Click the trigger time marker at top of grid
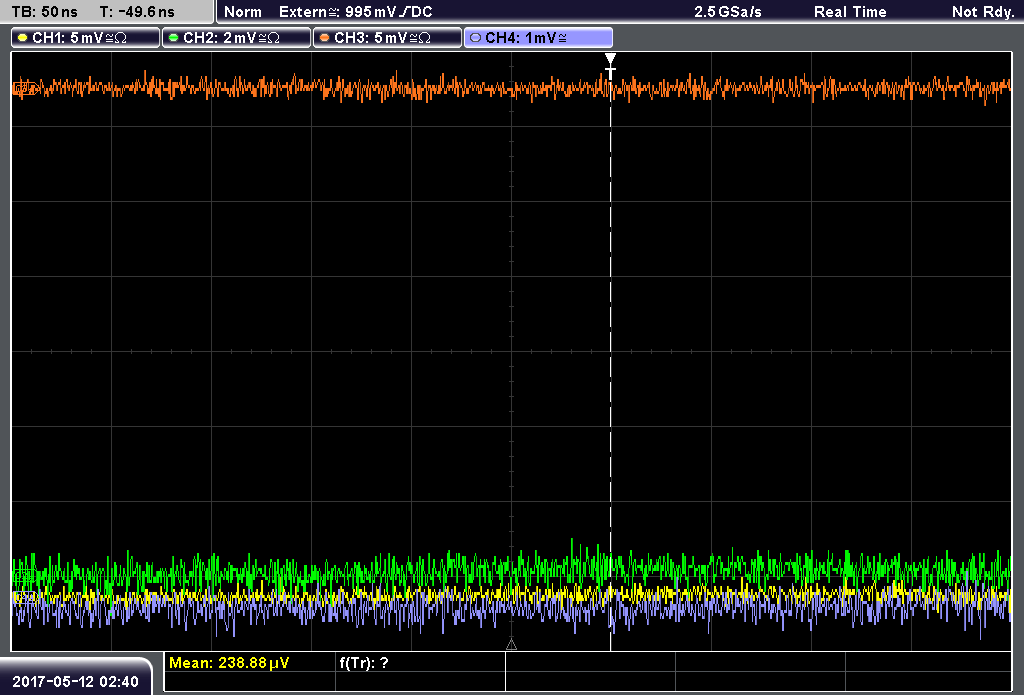 [611, 67]
